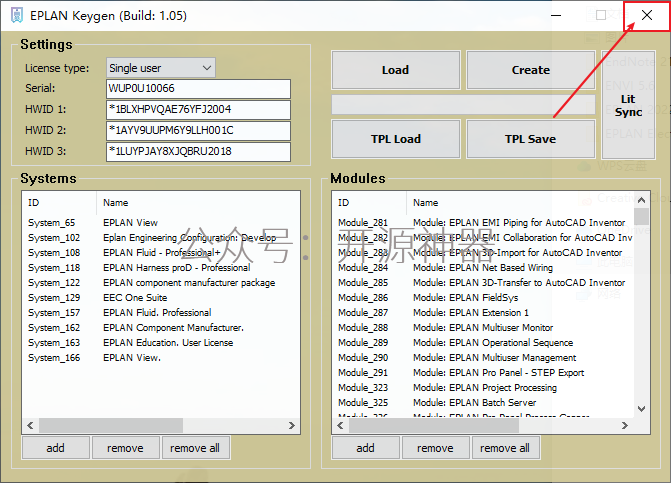The width and height of the screenshot is (671, 483).
Task: Select Module_286 EPLAN FieldSys row
Action: 483,297
